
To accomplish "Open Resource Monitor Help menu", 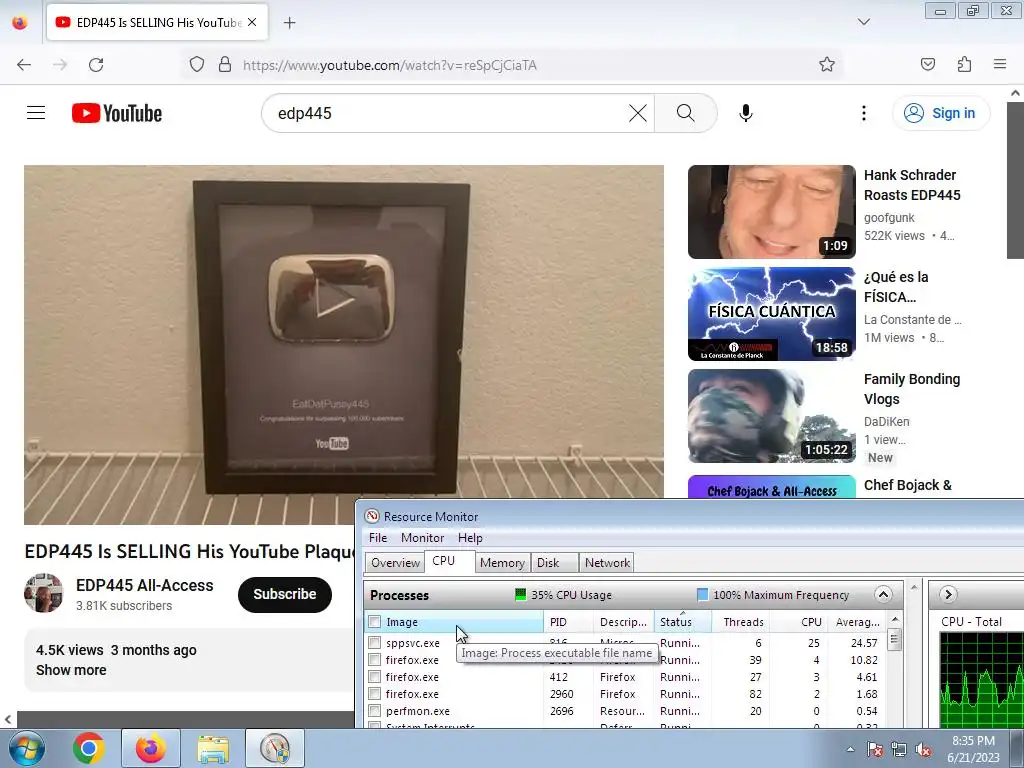I will (470, 537).
